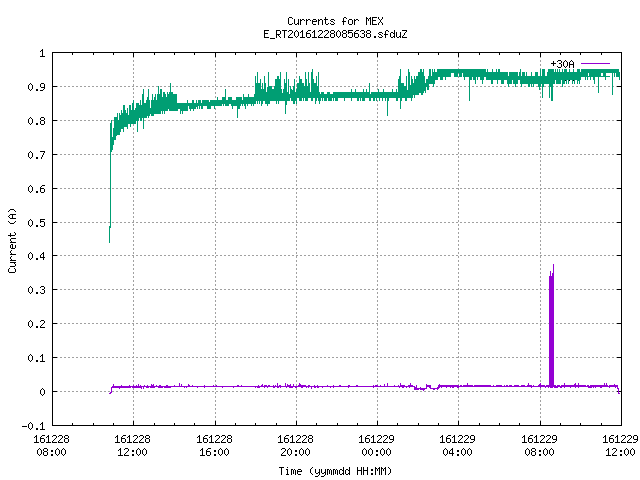Click the x-axis label 161229 00:00

click(x=376, y=446)
